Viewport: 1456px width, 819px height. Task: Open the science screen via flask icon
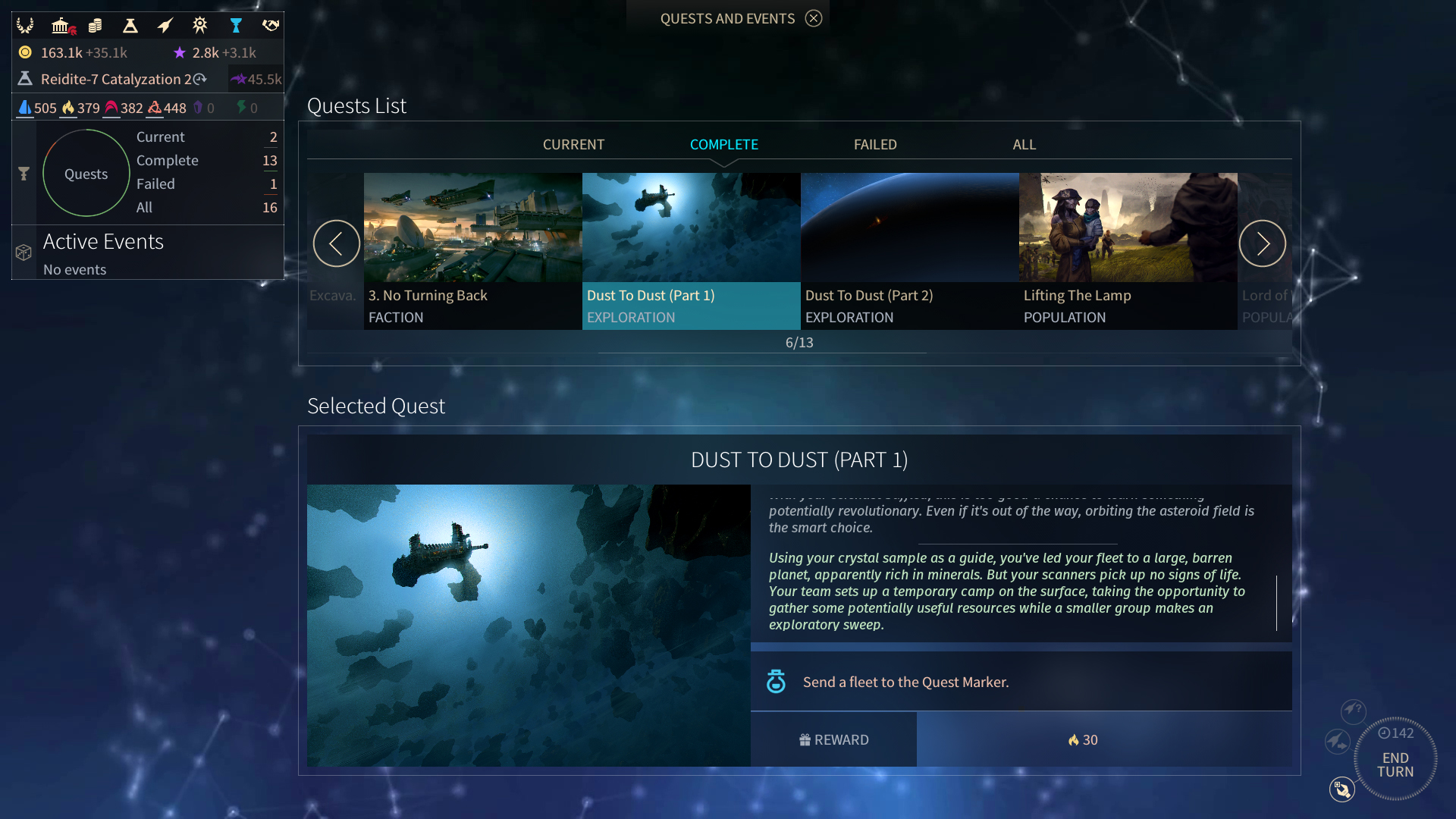pyautogui.click(x=130, y=25)
